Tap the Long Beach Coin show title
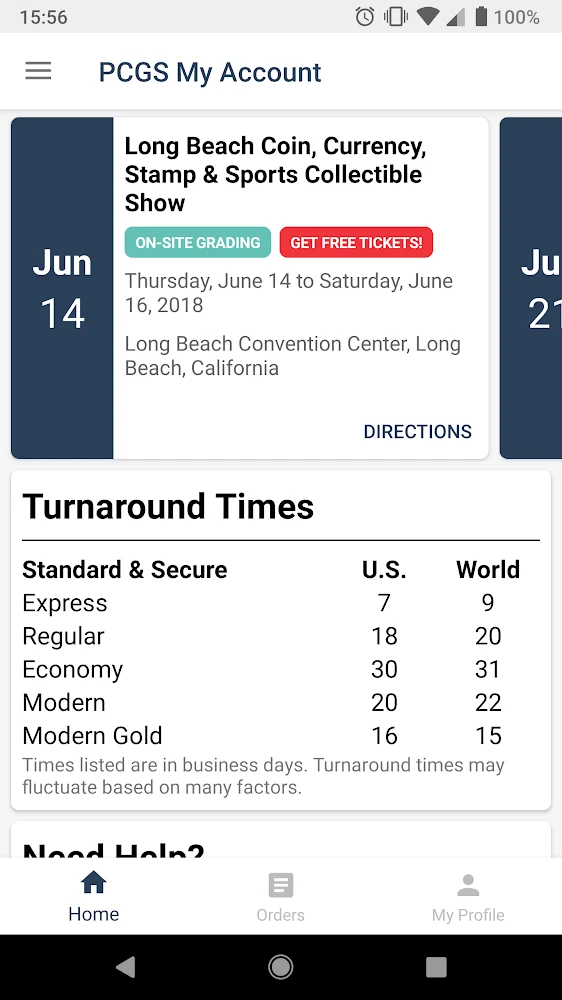The width and height of the screenshot is (562, 1000). click(275, 174)
